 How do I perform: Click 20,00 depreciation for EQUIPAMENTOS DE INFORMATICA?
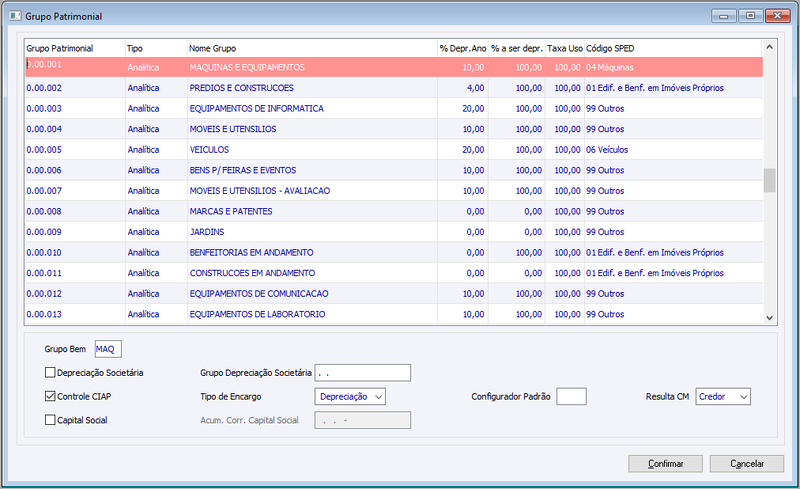coord(473,108)
